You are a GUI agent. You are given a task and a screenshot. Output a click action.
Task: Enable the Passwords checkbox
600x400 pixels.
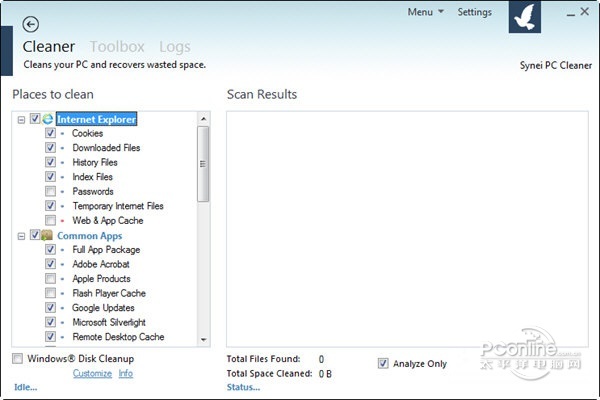click(x=50, y=191)
